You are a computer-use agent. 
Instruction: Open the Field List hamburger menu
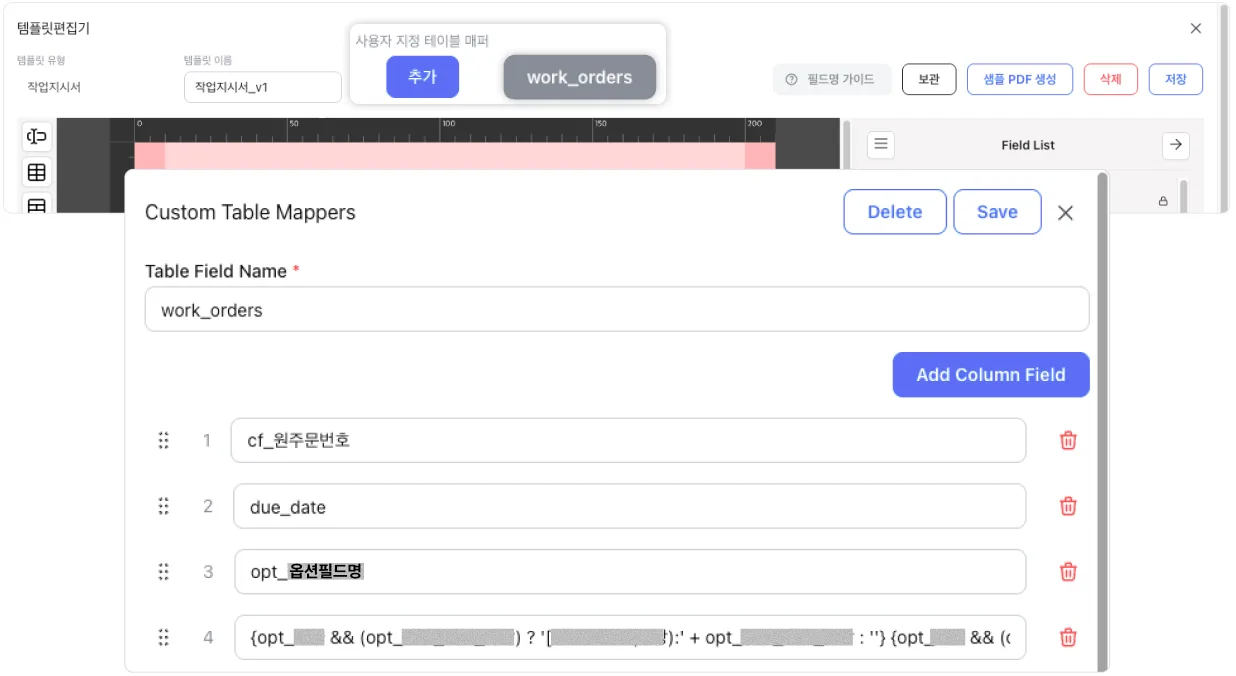880,145
